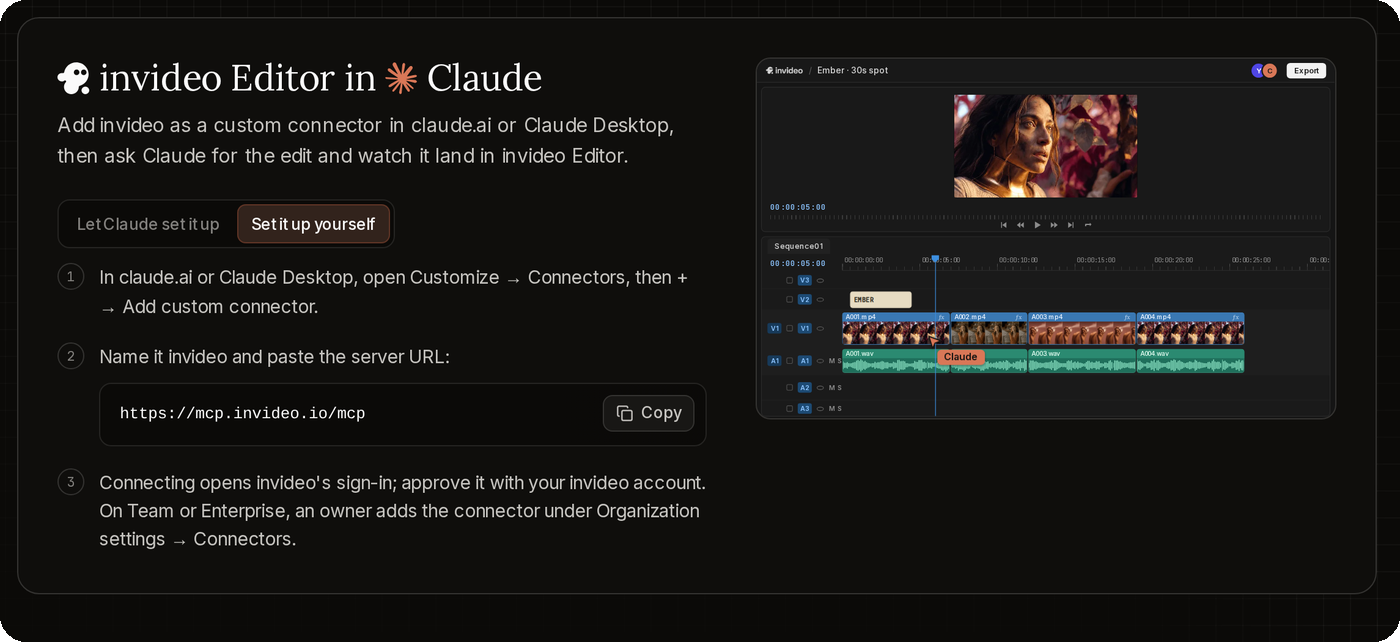Click the fx icon on clip A003.mp4

click(x=1128, y=317)
